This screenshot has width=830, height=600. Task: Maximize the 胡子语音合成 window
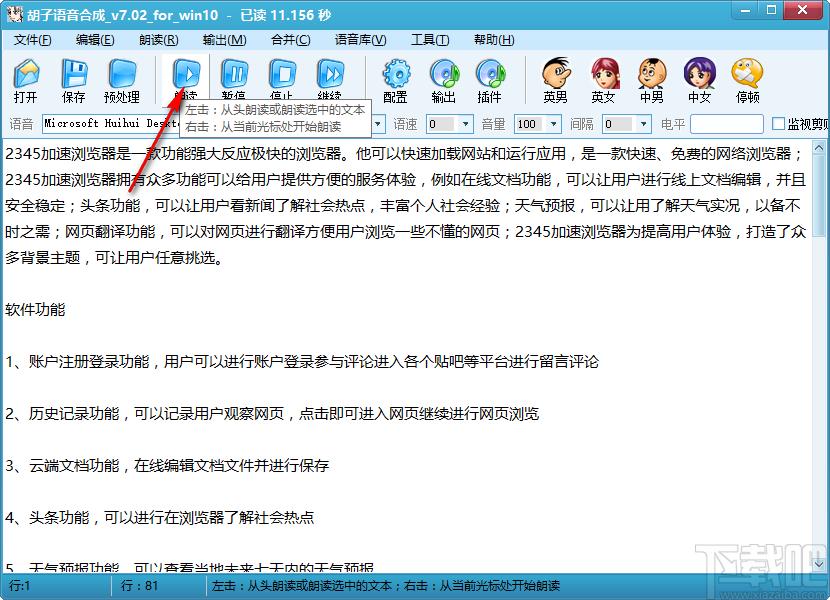coord(771,10)
